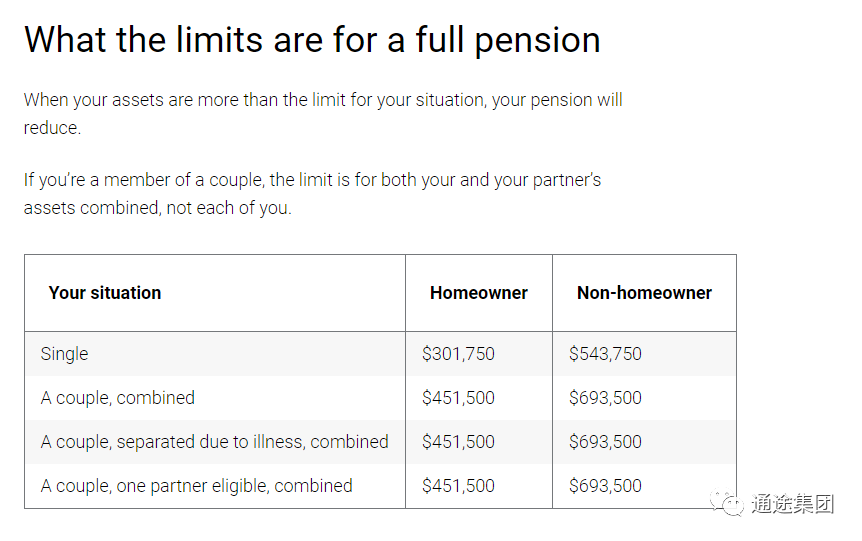Click 'A couple, one partner eligible, combined'
Screen dimensions: 862x541
point(196,485)
